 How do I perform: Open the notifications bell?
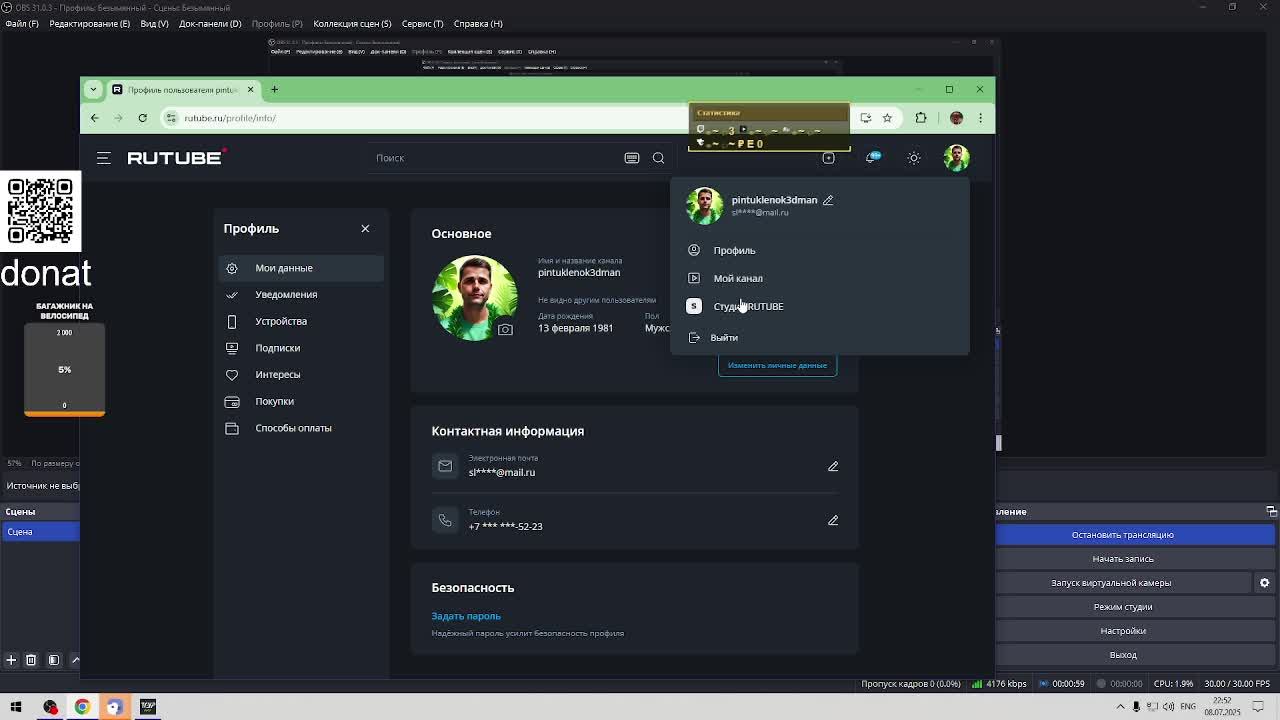872,158
